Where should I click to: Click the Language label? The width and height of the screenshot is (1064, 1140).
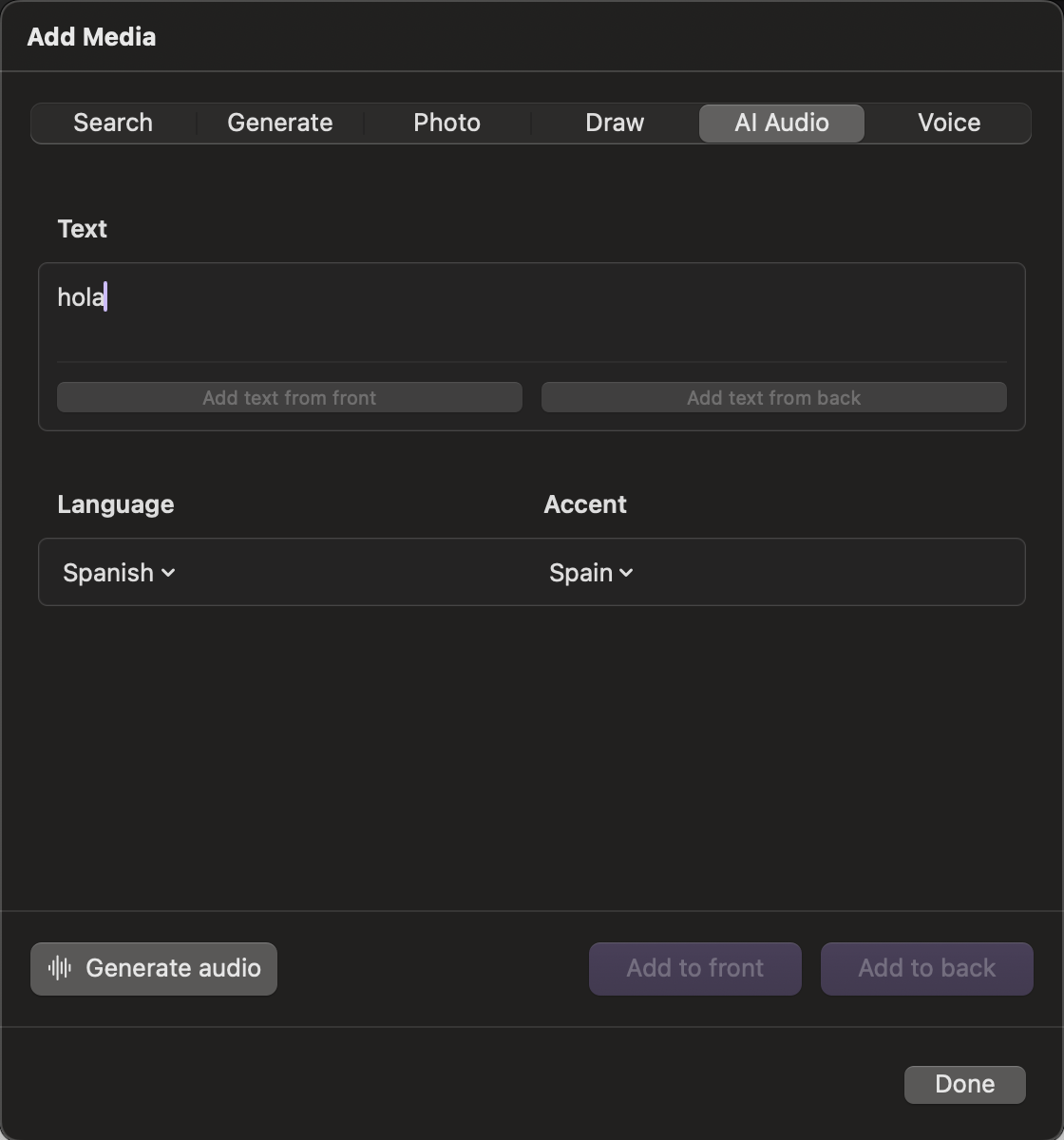click(116, 504)
